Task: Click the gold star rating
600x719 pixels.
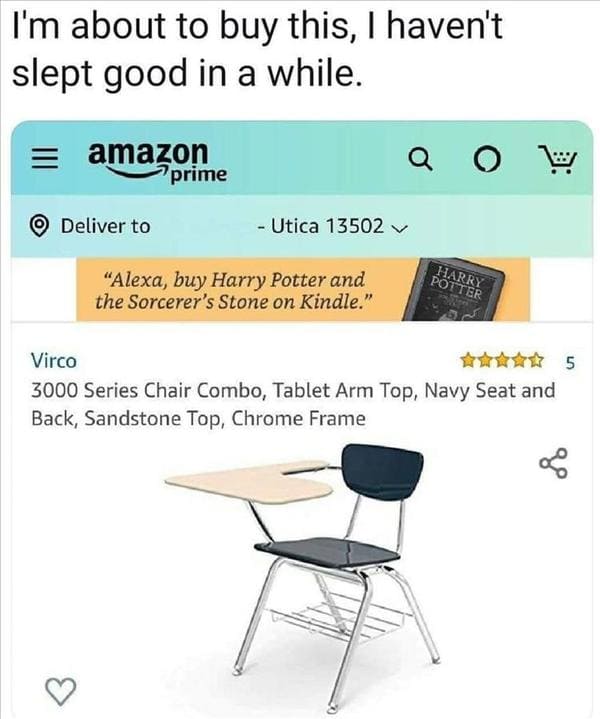Action: (x=502, y=361)
